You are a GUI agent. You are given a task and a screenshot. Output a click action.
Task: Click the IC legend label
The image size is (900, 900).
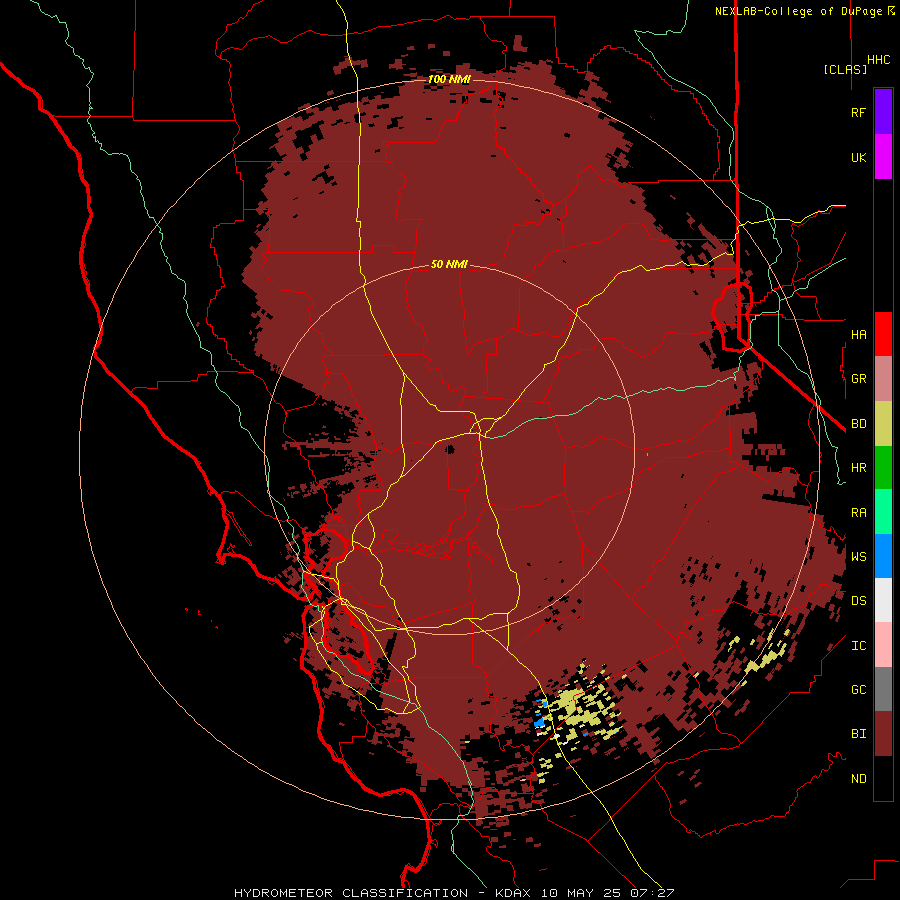858,646
